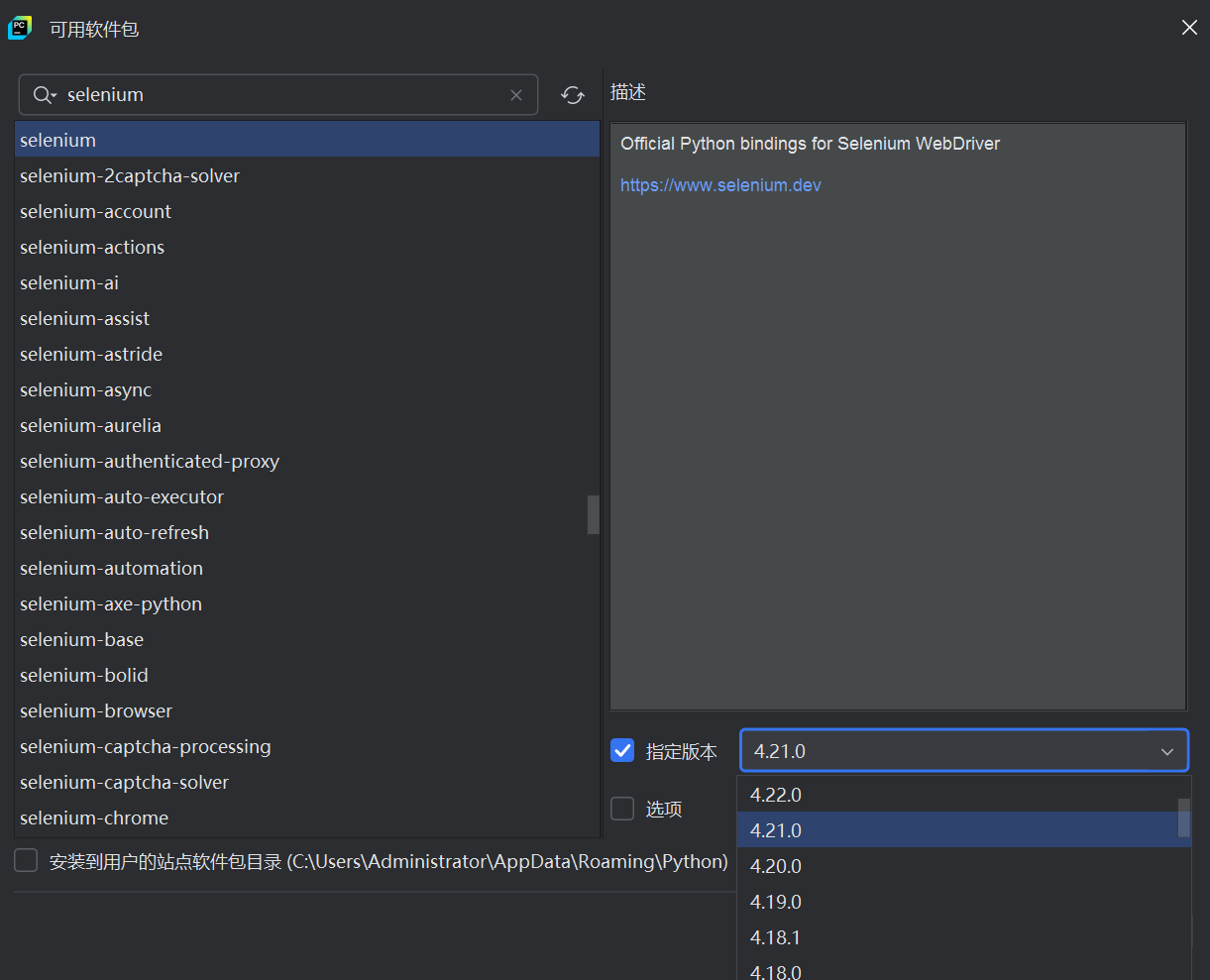Screen dimensions: 1210x980
Task: Select selenium-browser package
Action: [307, 710]
